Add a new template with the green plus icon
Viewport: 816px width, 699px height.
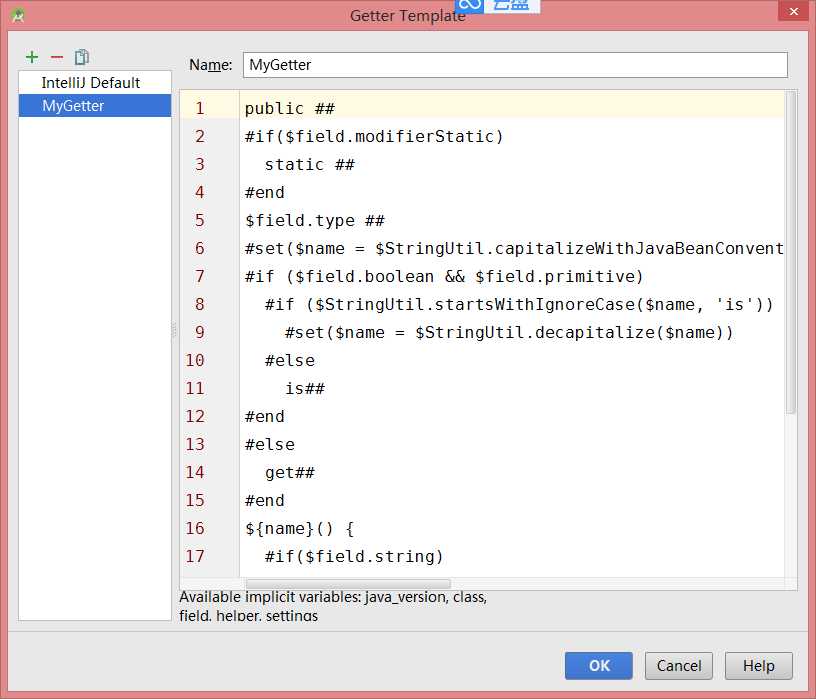[x=32, y=57]
